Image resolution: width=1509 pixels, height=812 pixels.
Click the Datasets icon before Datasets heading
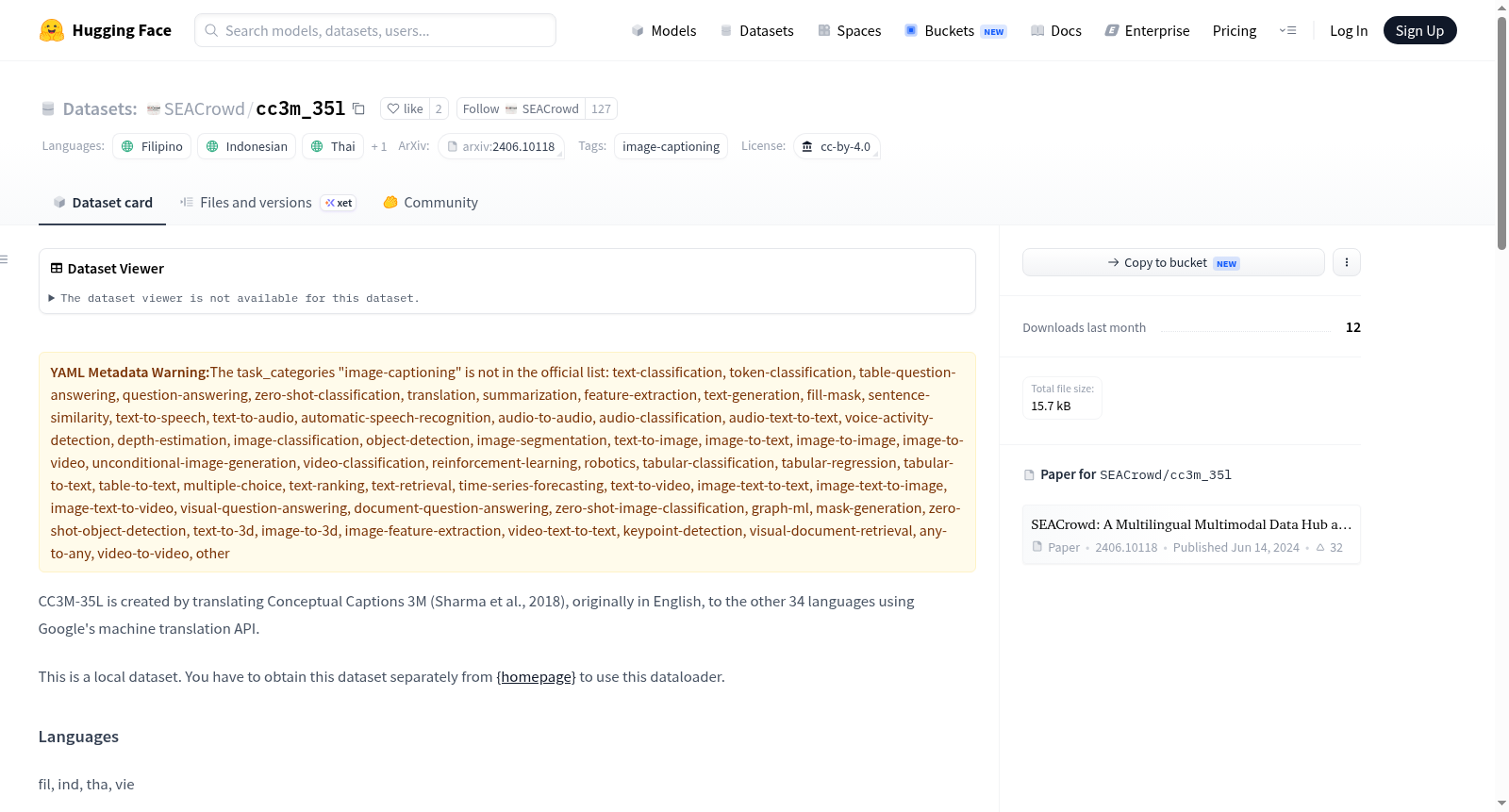pyautogui.click(x=48, y=109)
